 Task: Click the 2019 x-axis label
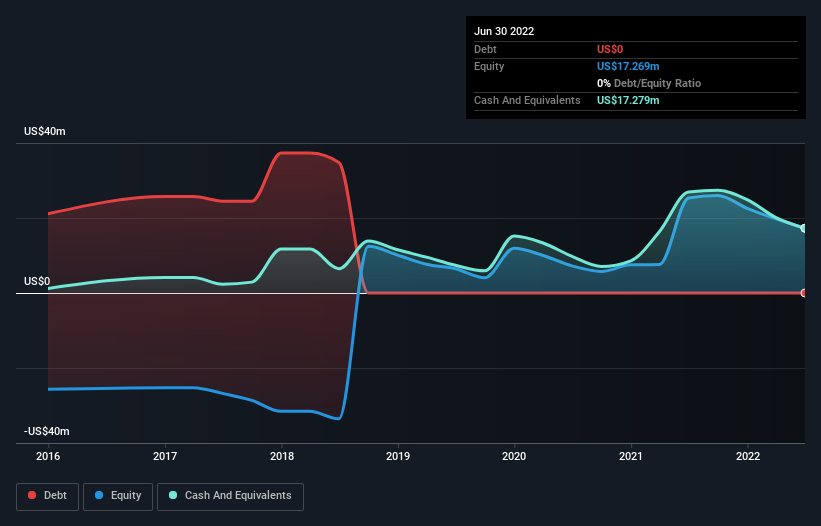pyautogui.click(x=398, y=456)
